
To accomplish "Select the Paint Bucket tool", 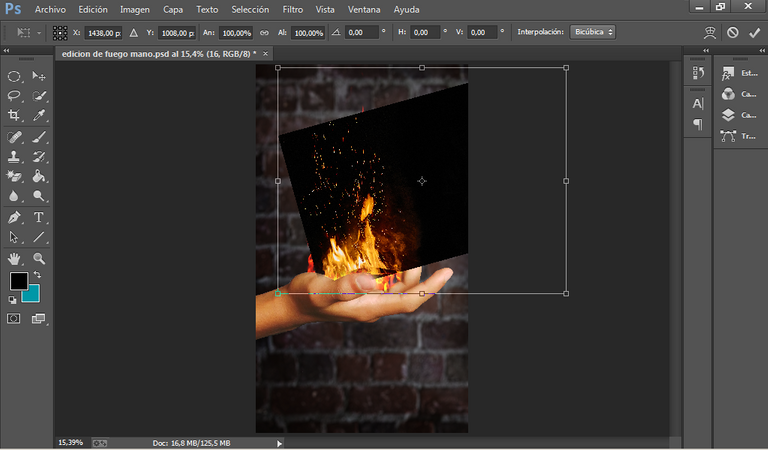I will [x=39, y=176].
